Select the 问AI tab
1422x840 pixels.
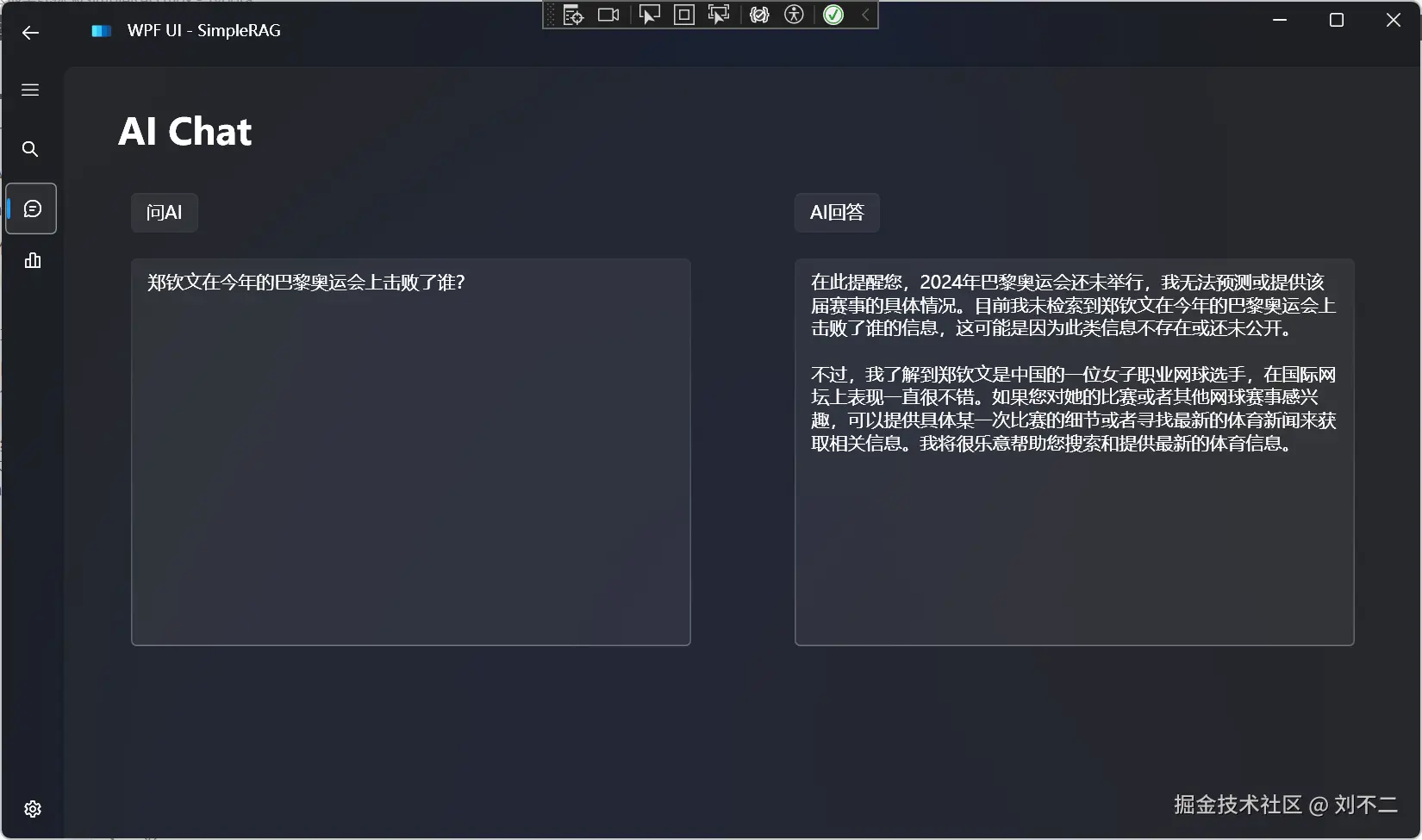(164, 212)
